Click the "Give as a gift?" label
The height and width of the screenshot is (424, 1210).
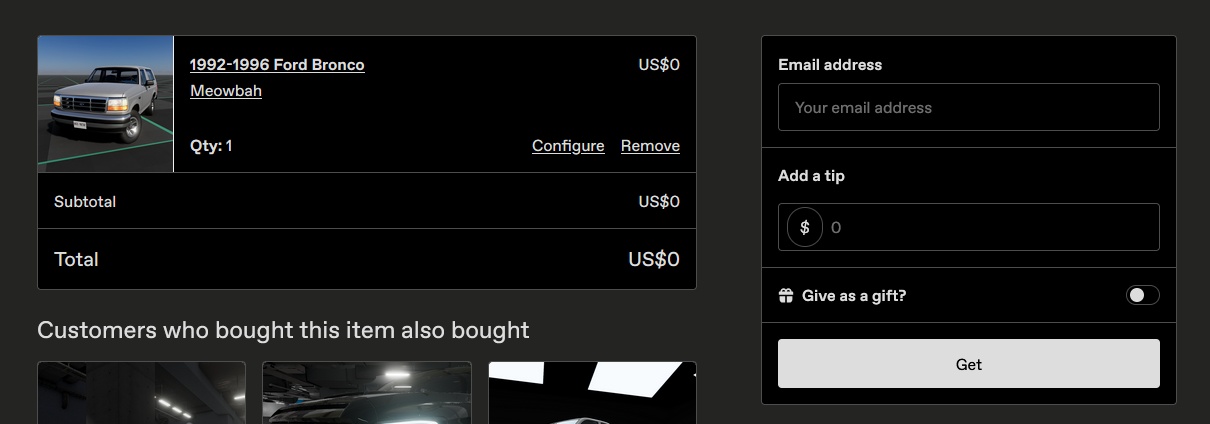click(853, 296)
